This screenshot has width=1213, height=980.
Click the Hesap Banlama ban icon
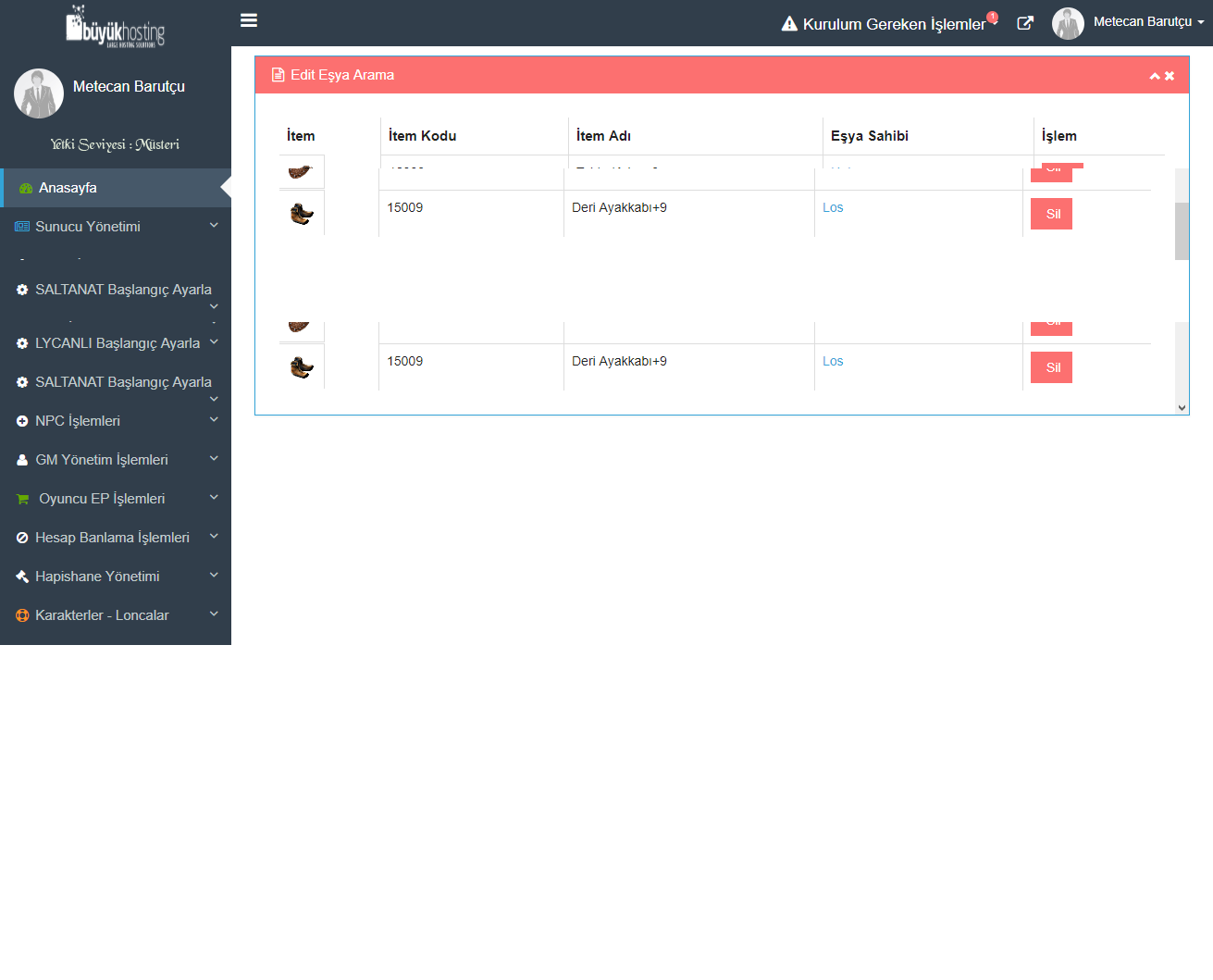[22, 538]
